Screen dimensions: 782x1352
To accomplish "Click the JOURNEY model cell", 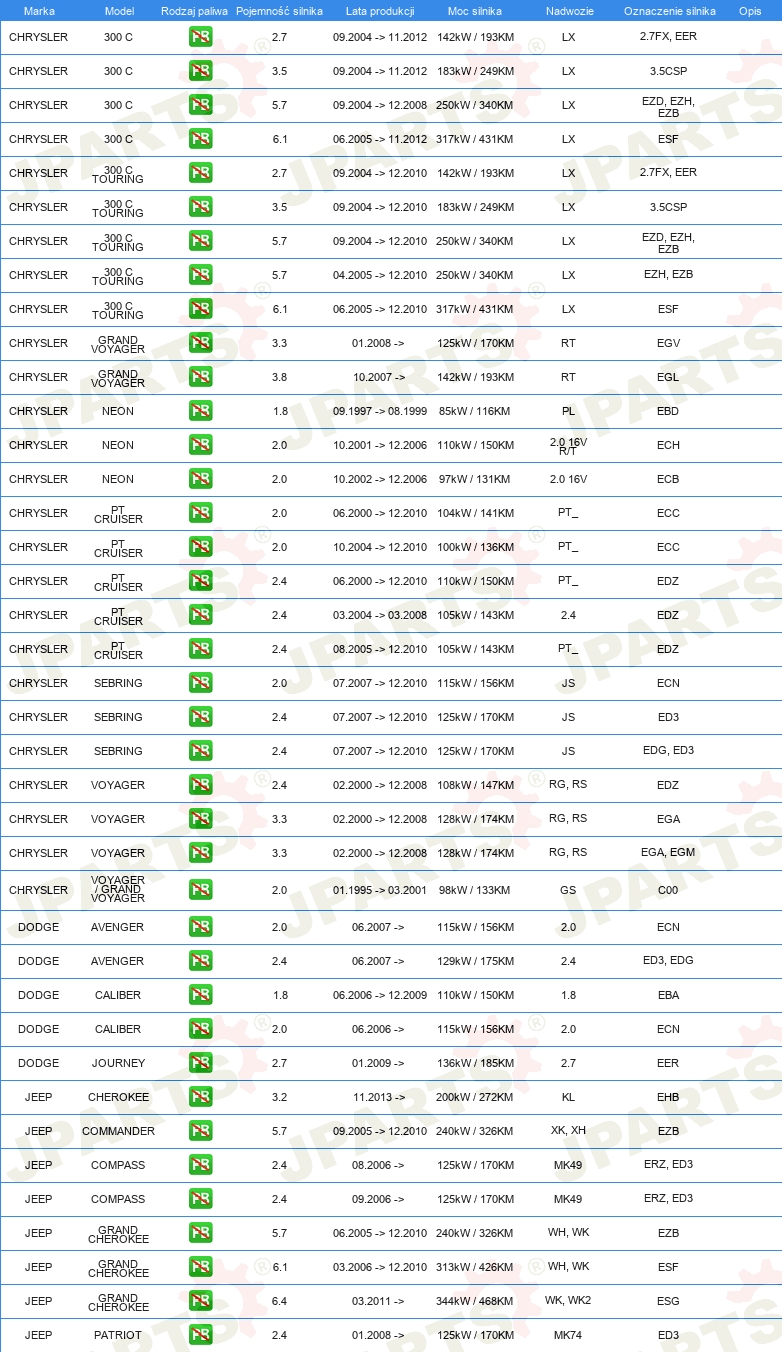I will pyautogui.click(x=119, y=1063).
